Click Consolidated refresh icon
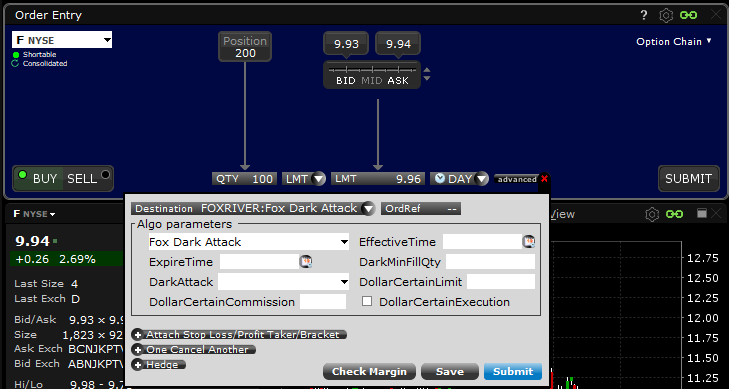This screenshot has width=729, height=389. [x=15, y=63]
